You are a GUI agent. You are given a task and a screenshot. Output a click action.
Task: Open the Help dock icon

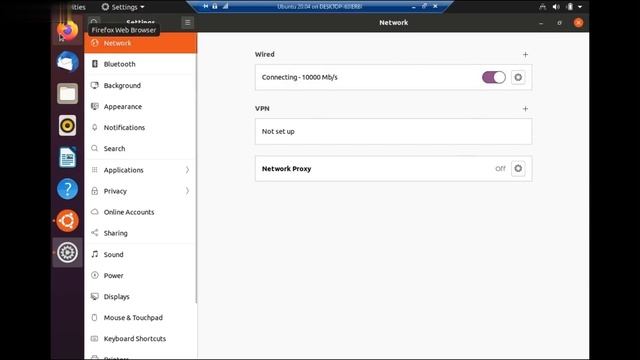click(67, 189)
